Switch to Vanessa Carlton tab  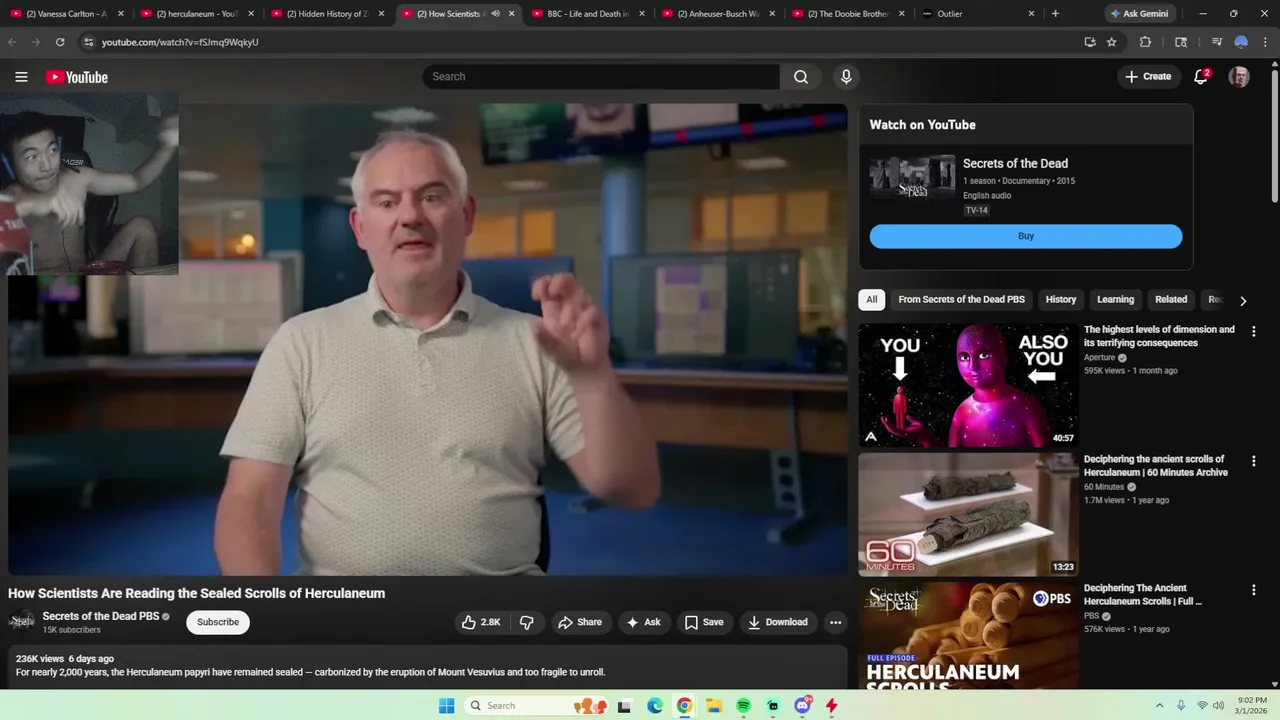(x=66, y=14)
